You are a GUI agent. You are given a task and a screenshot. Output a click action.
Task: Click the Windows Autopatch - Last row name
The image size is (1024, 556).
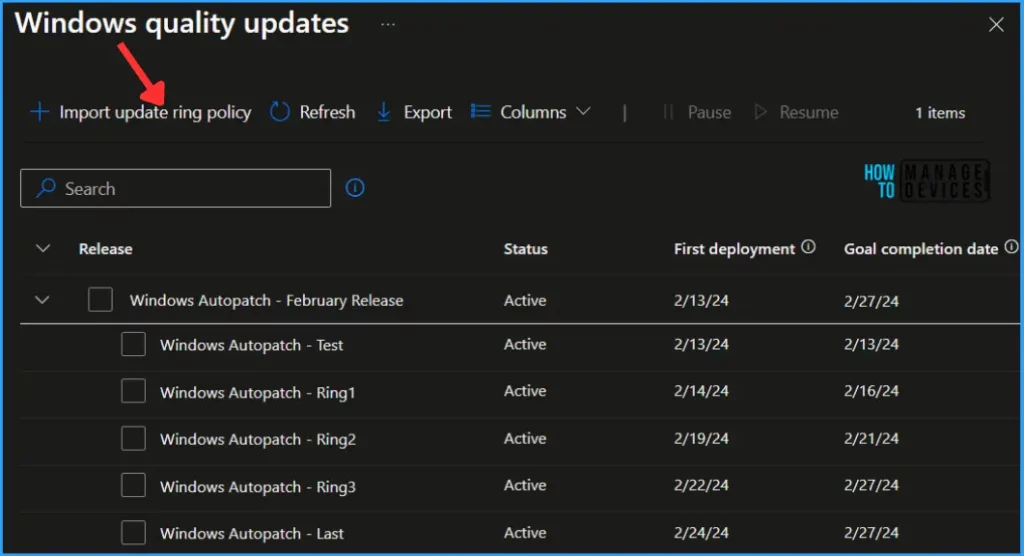click(251, 534)
